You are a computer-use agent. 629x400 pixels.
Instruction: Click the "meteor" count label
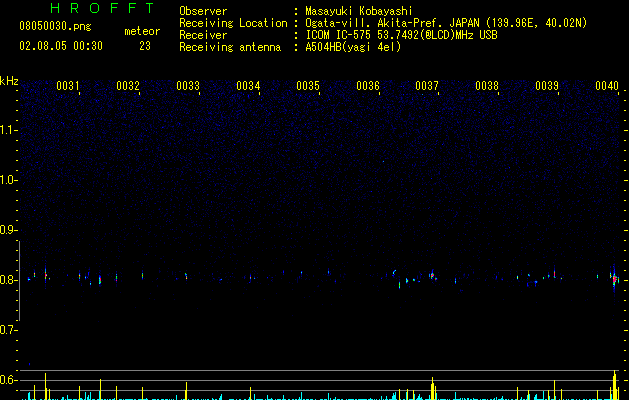(x=142, y=31)
